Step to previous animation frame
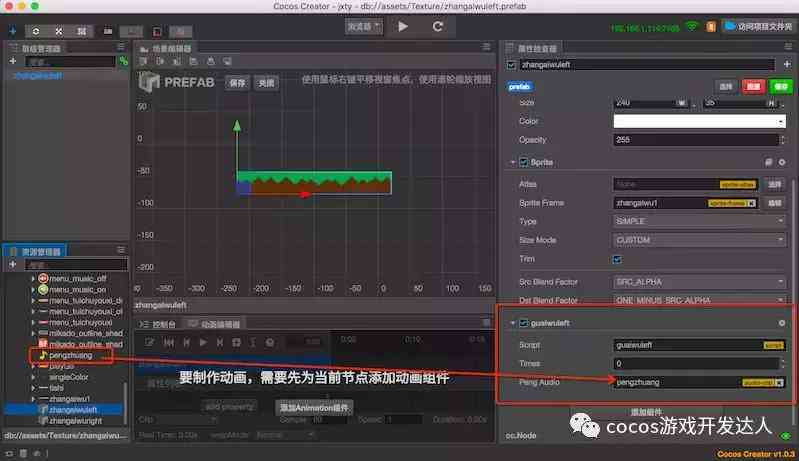 click(186, 343)
